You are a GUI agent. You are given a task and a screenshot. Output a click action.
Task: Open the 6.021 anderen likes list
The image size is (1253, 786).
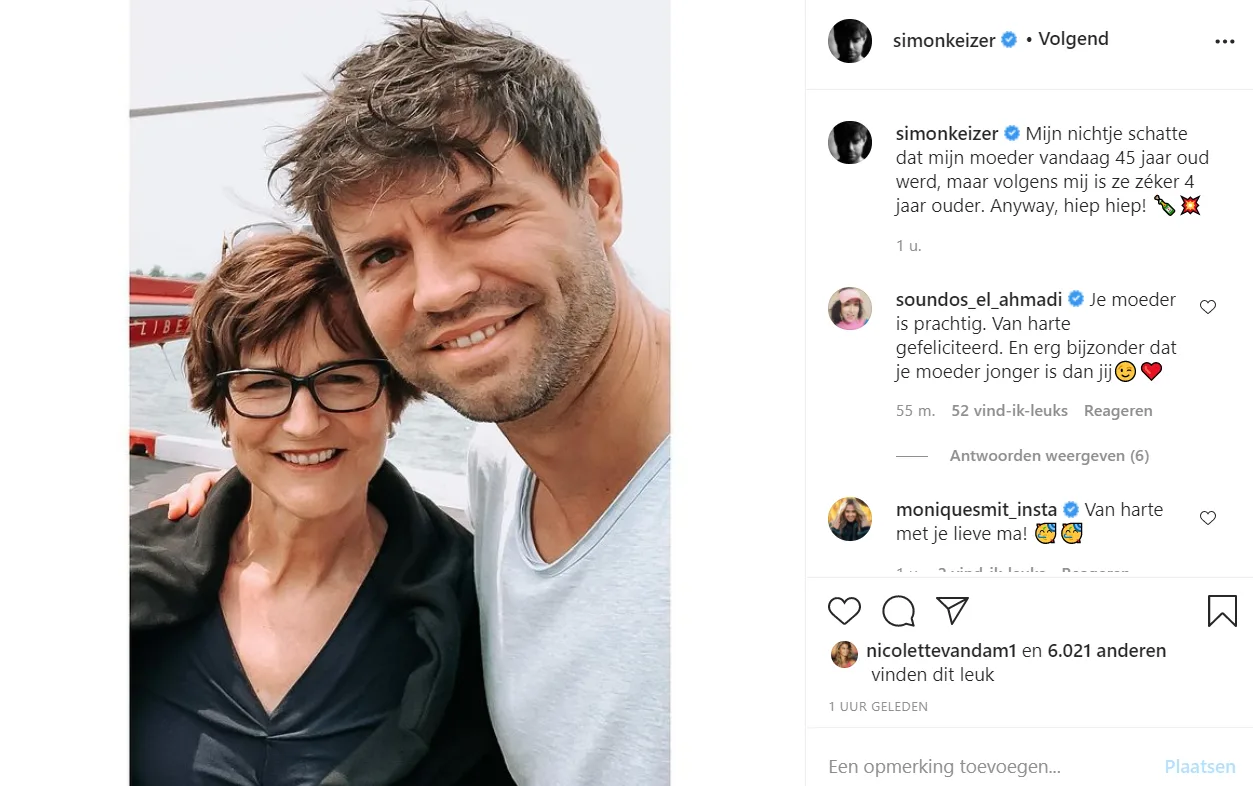click(1107, 651)
